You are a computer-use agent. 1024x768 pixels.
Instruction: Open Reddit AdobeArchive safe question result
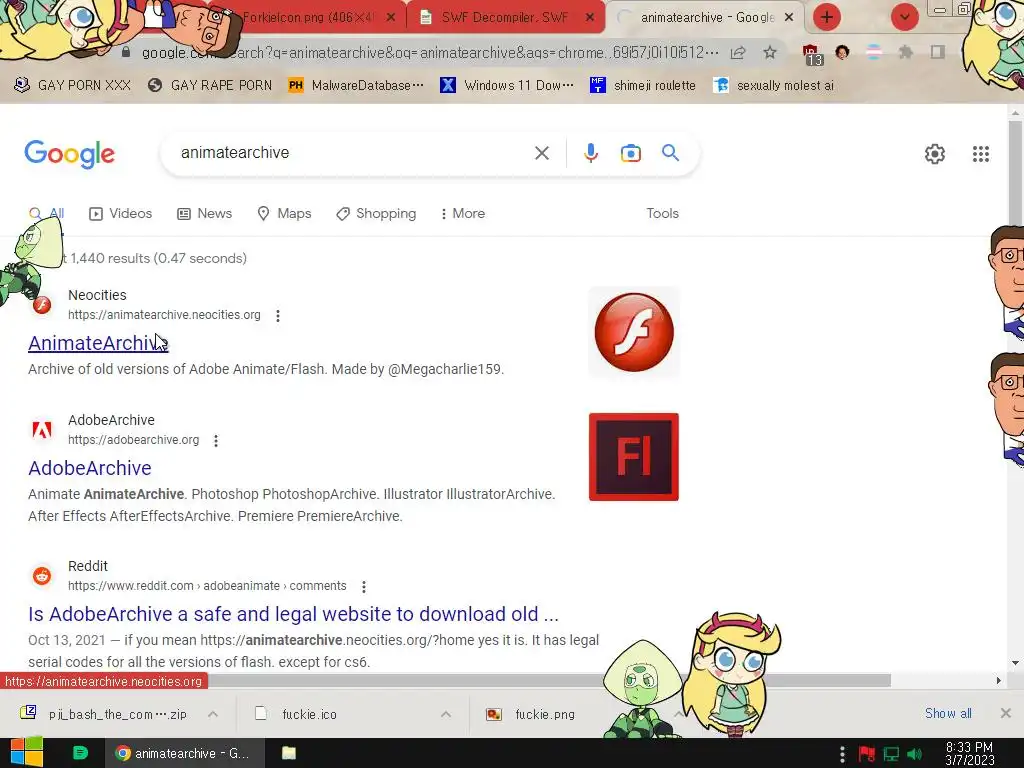(x=293, y=615)
